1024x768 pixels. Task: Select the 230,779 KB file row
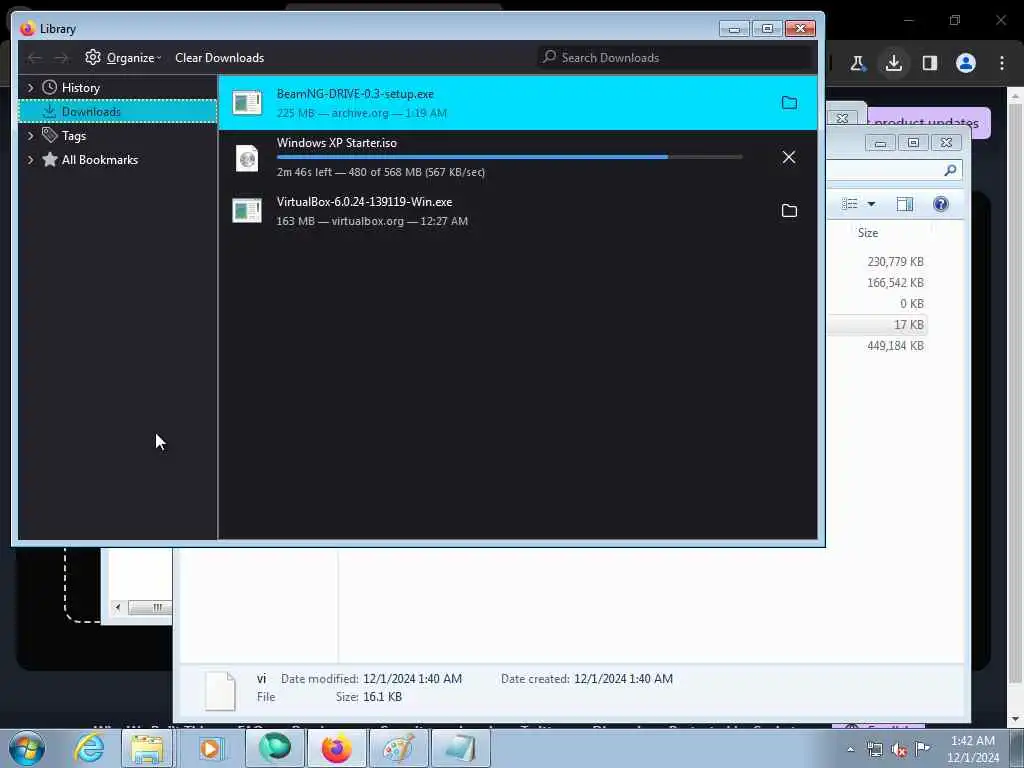895,262
